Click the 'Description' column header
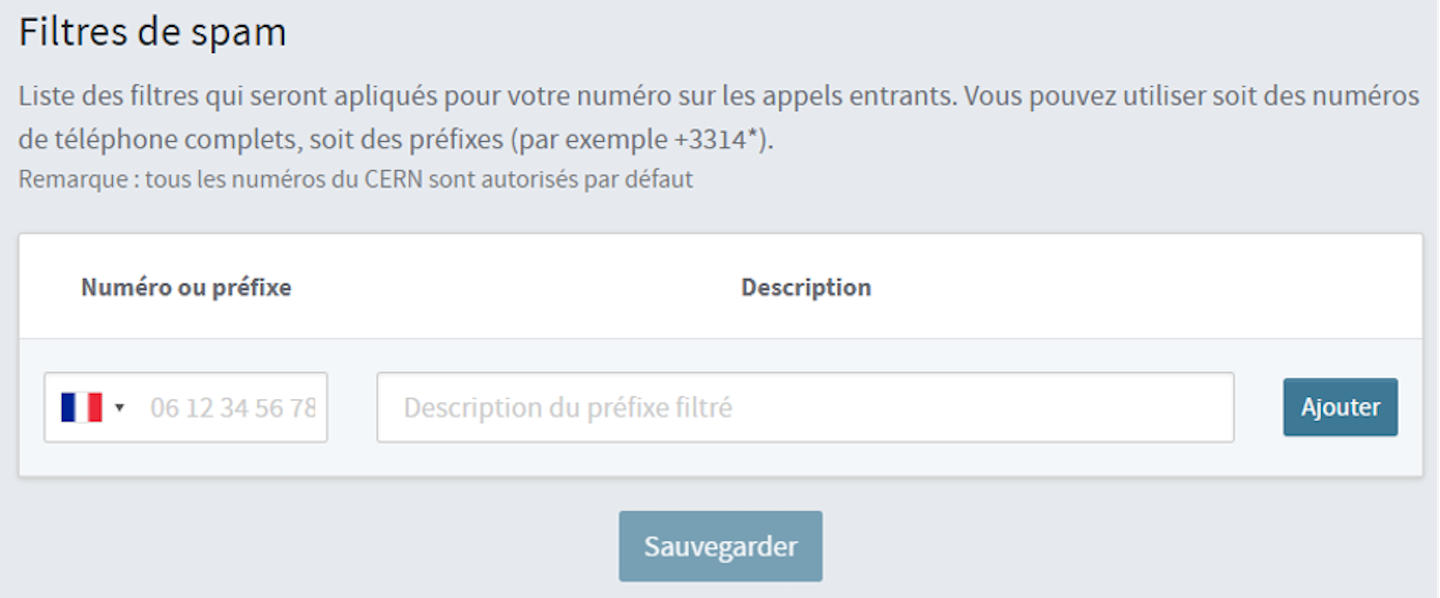Screen dimensions: 1440x598 tap(805, 287)
